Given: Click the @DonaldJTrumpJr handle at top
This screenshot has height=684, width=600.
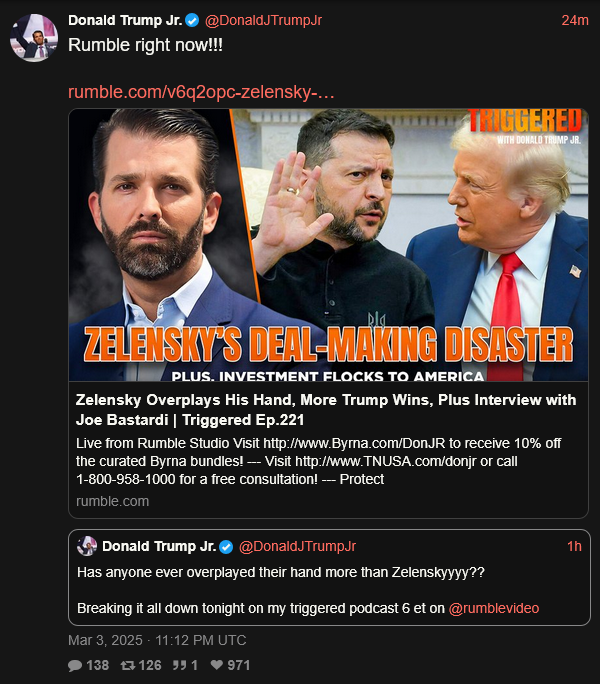Looking at the screenshot, I should (x=263, y=20).
